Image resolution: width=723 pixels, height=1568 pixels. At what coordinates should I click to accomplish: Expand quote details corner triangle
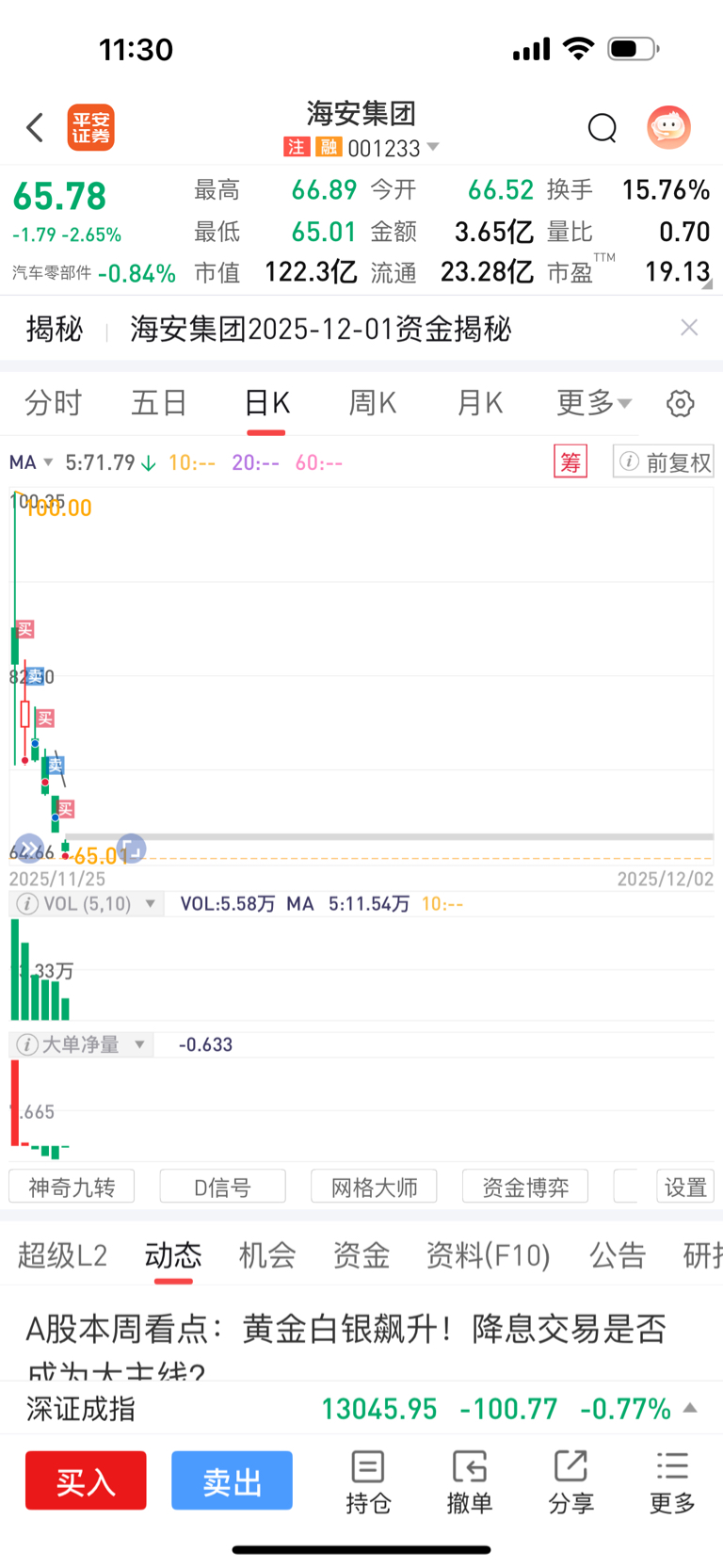tap(707, 283)
